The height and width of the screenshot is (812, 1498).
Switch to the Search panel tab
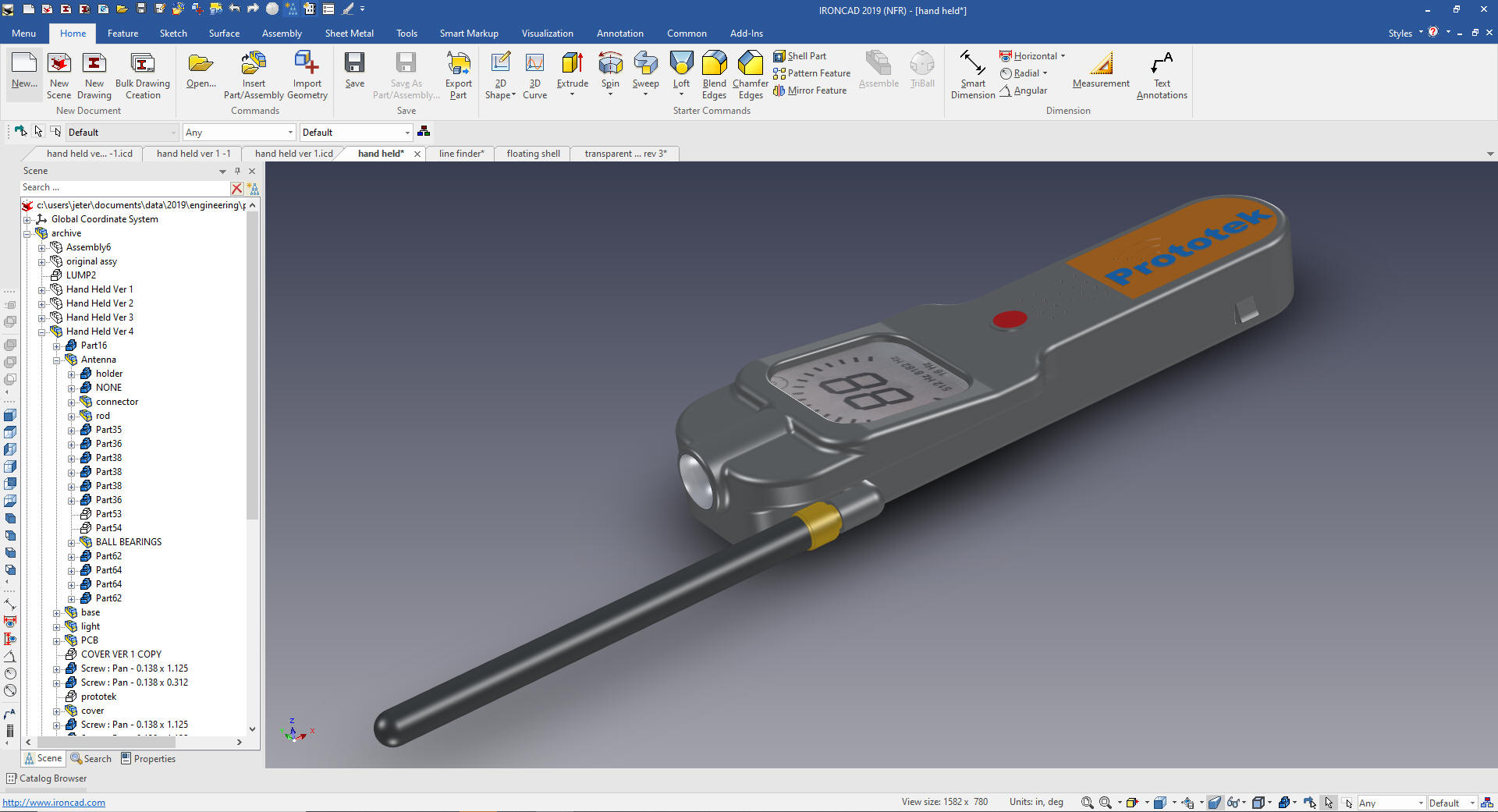pos(91,759)
